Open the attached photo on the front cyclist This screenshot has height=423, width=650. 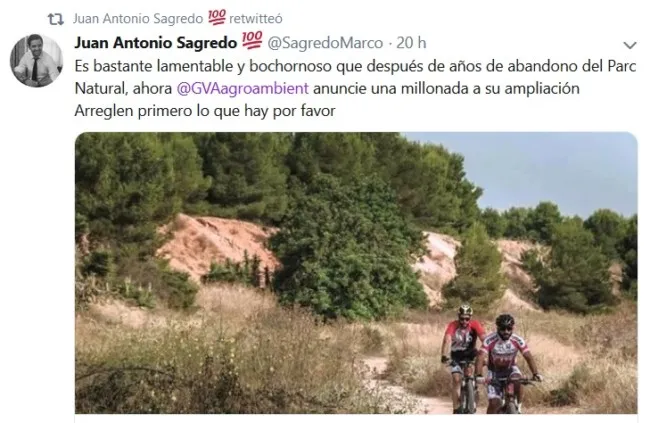[508, 365]
